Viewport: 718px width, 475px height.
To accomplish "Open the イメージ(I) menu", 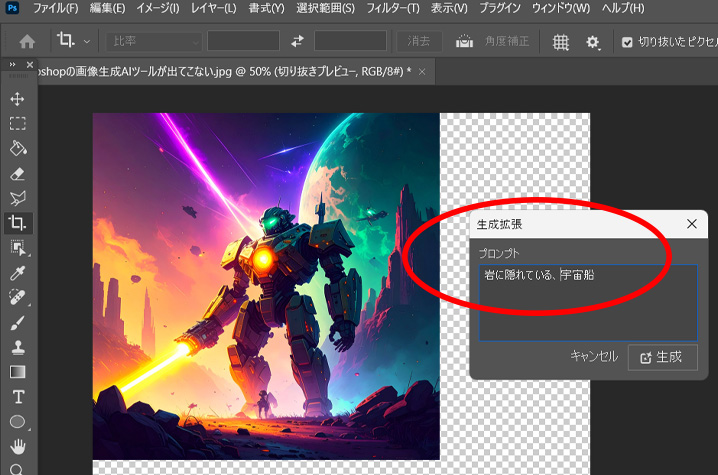I will pyautogui.click(x=158, y=8).
